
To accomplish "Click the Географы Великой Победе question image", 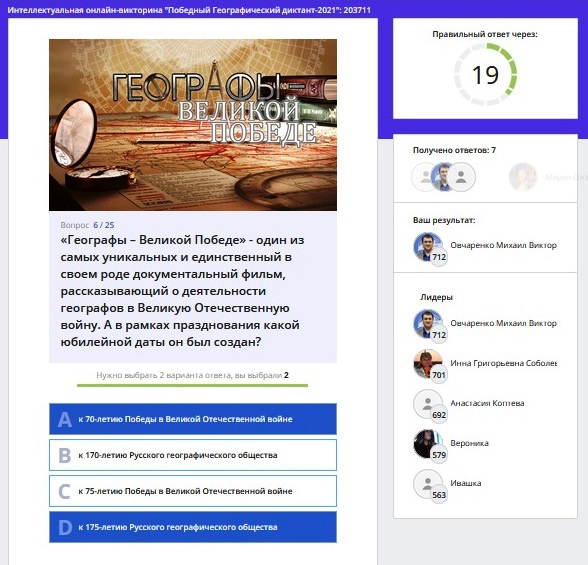I will pos(193,125).
